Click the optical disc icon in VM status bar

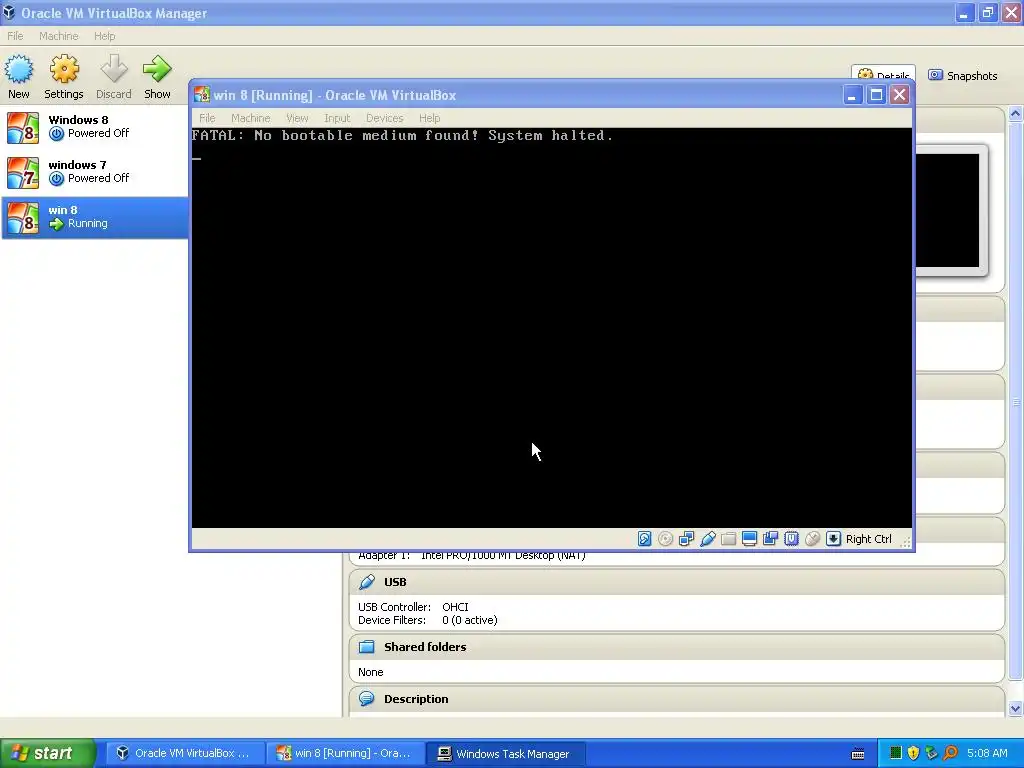click(x=665, y=539)
